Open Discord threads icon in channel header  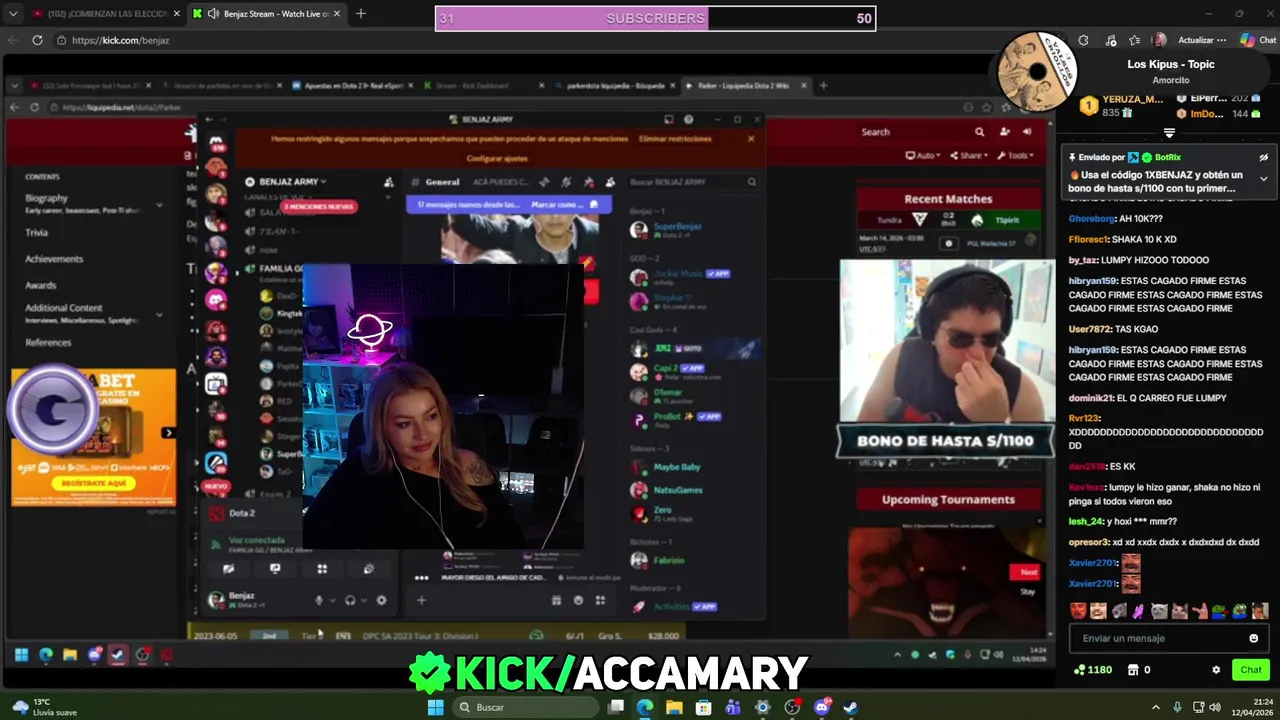(544, 182)
